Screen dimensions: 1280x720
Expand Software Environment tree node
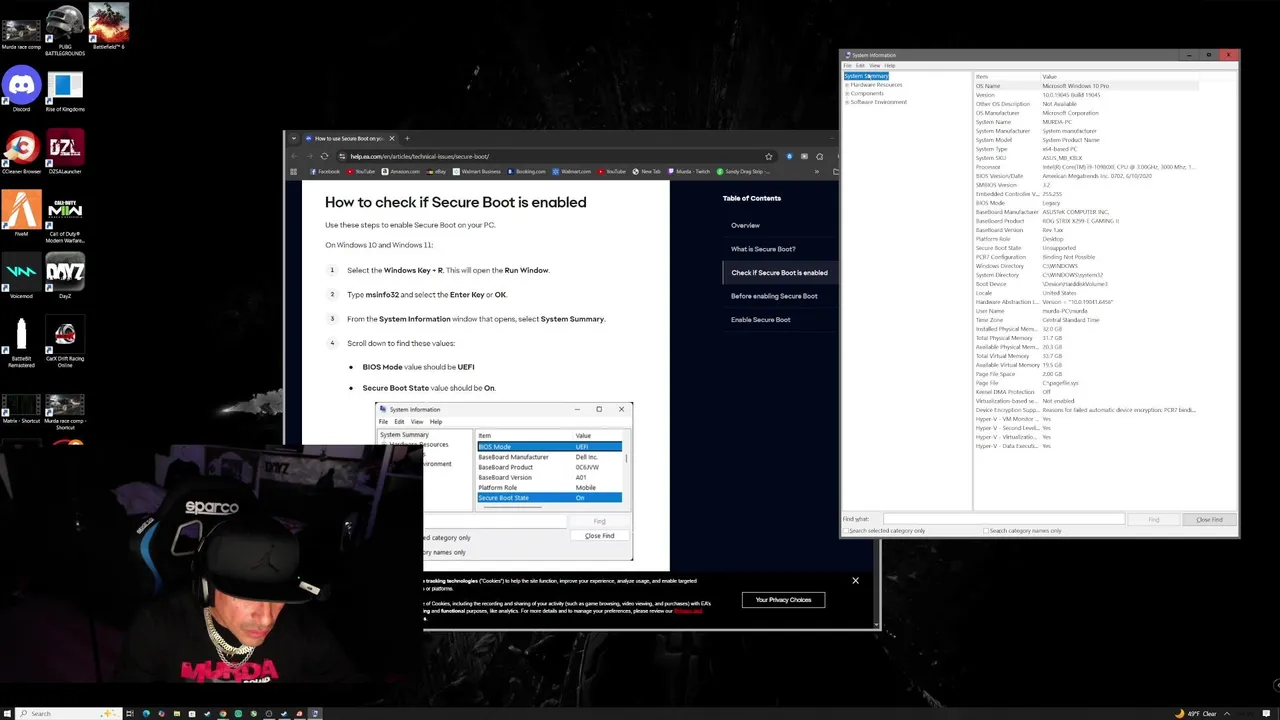coord(847,102)
